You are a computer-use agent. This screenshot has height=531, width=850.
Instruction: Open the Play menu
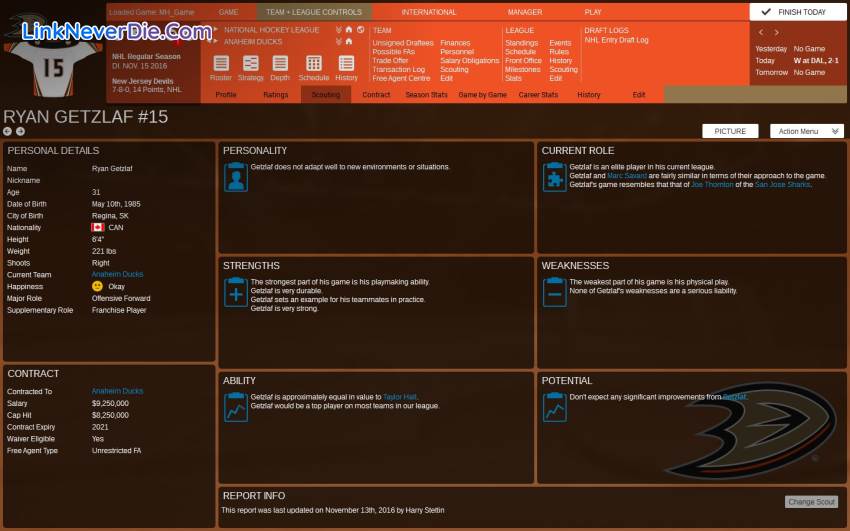[x=593, y=12]
